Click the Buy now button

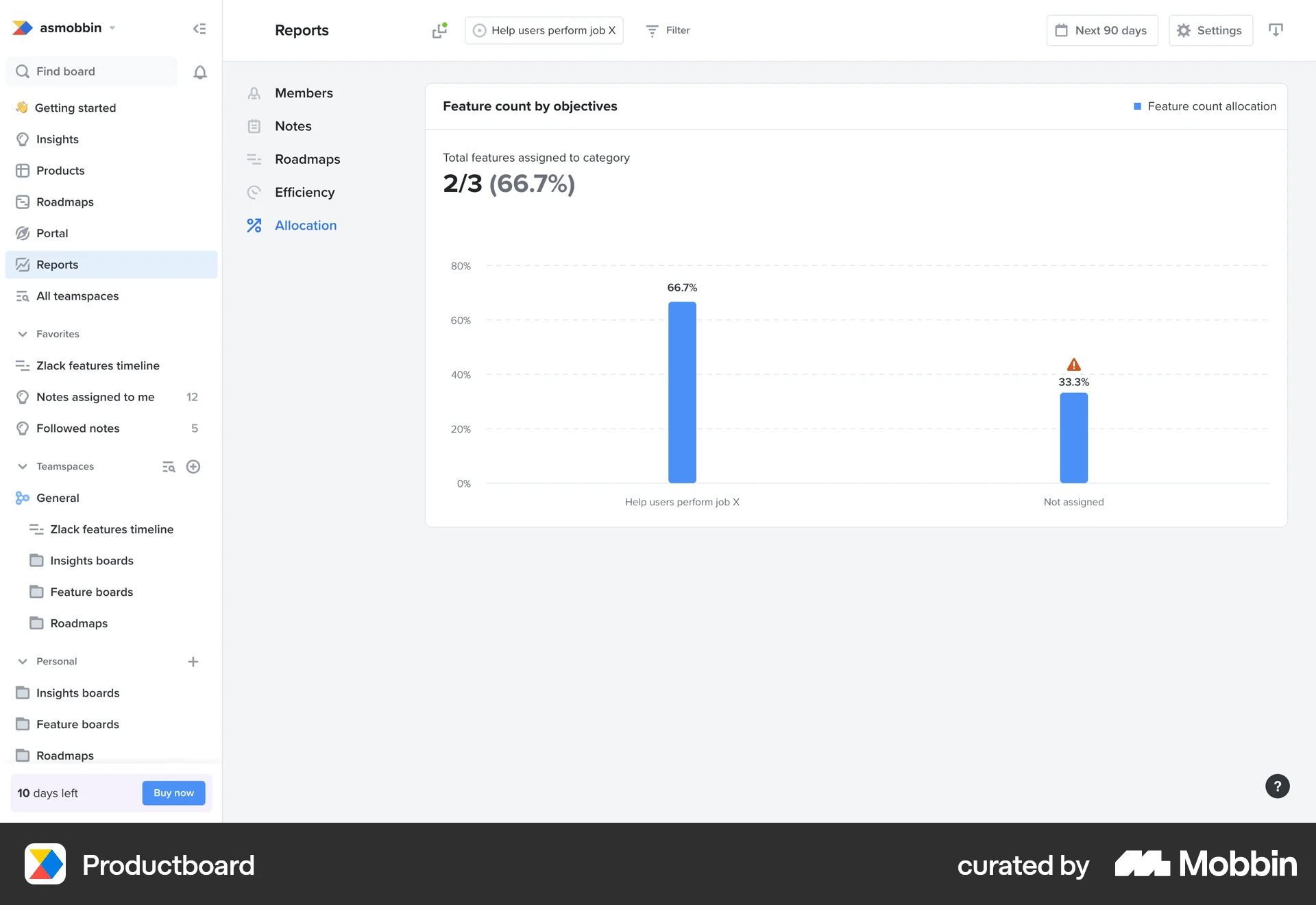(x=173, y=793)
